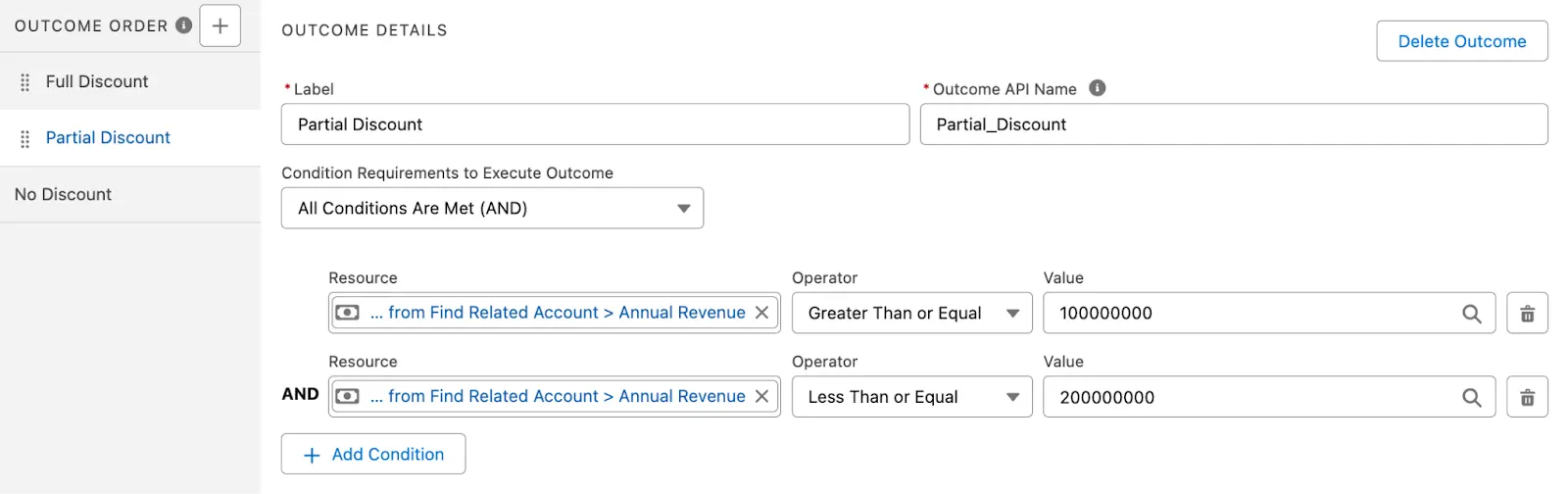Click the Outcome API Name info icon
This screenshot has width=1568, height=494.
tap(1098, 88)
